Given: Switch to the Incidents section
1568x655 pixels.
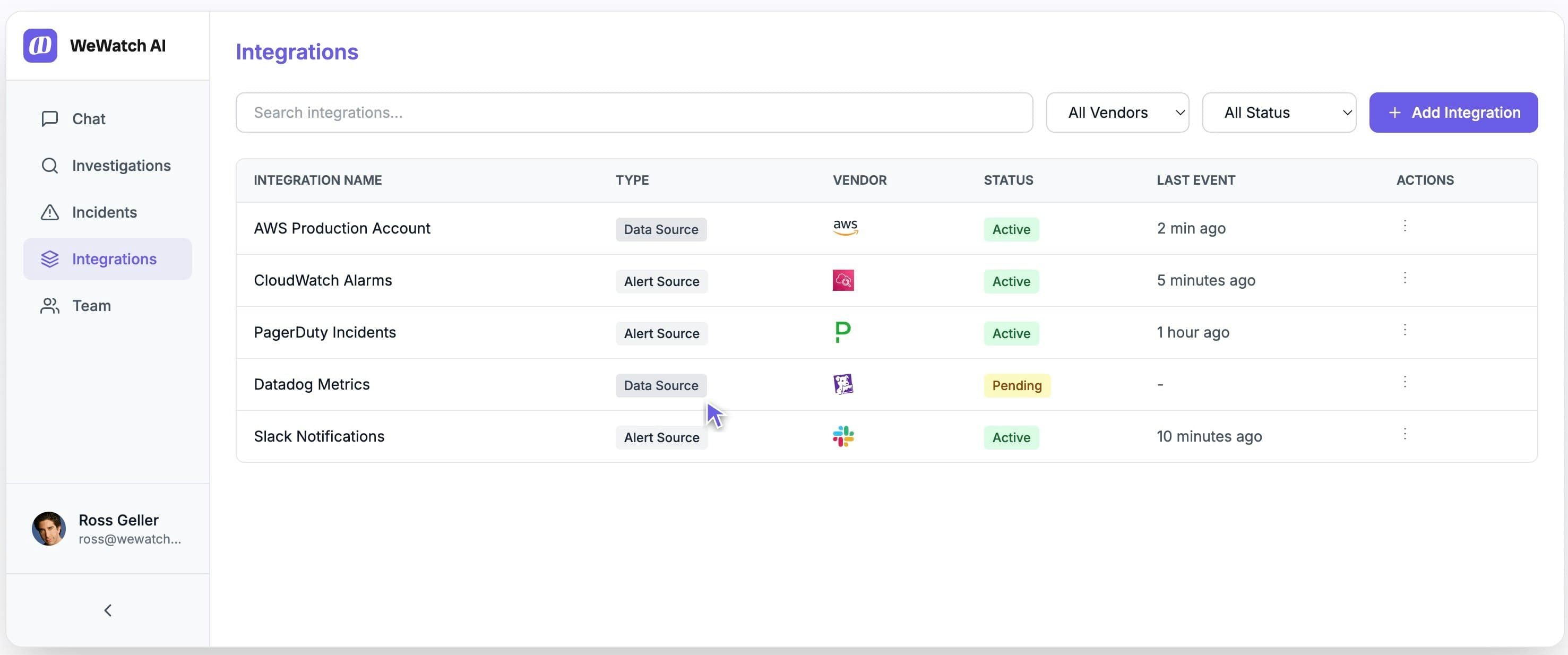Looking at the screenshot, I should pyautogui.click(x=104, y=212).
